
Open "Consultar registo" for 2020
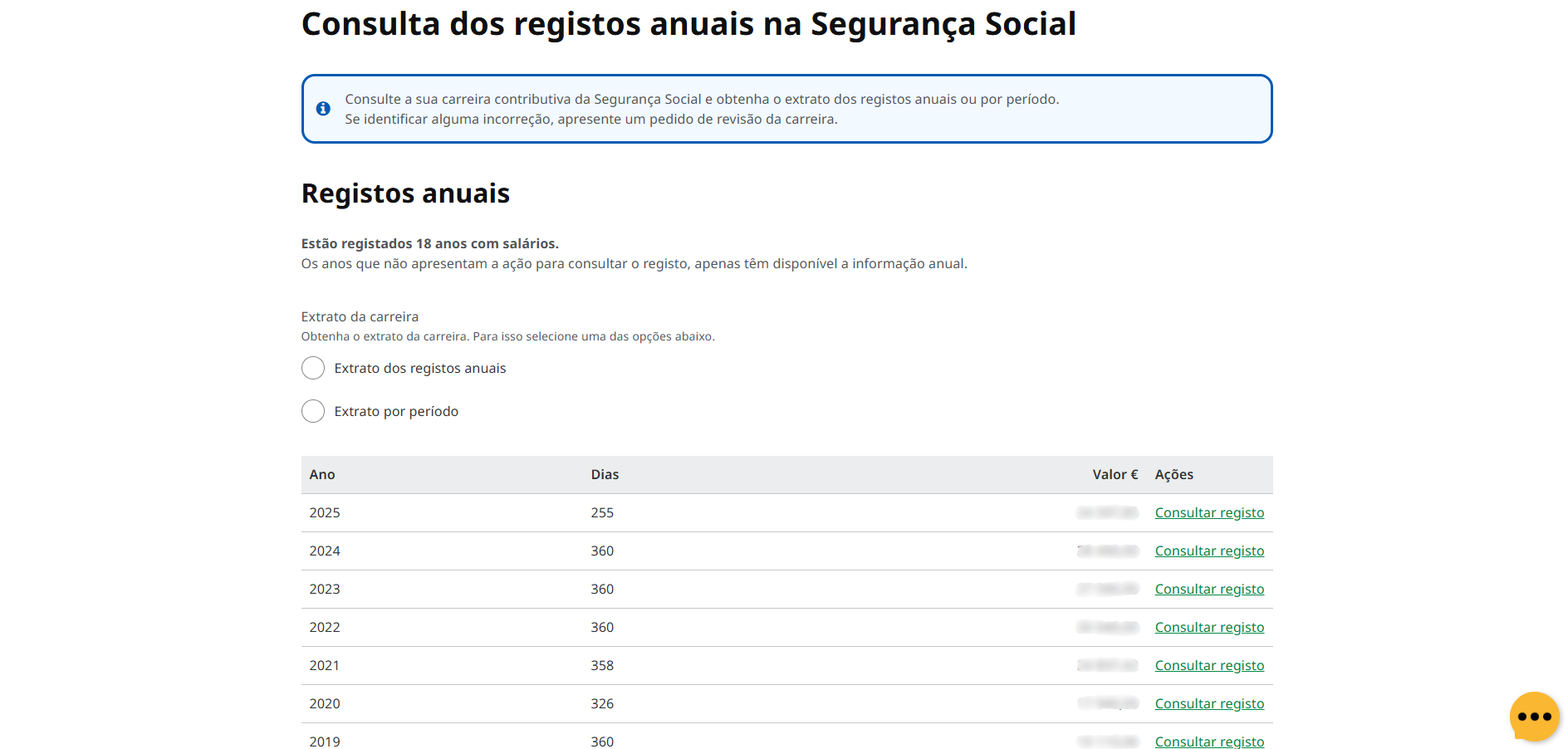pyautogui.click(x=1209, y=703)
